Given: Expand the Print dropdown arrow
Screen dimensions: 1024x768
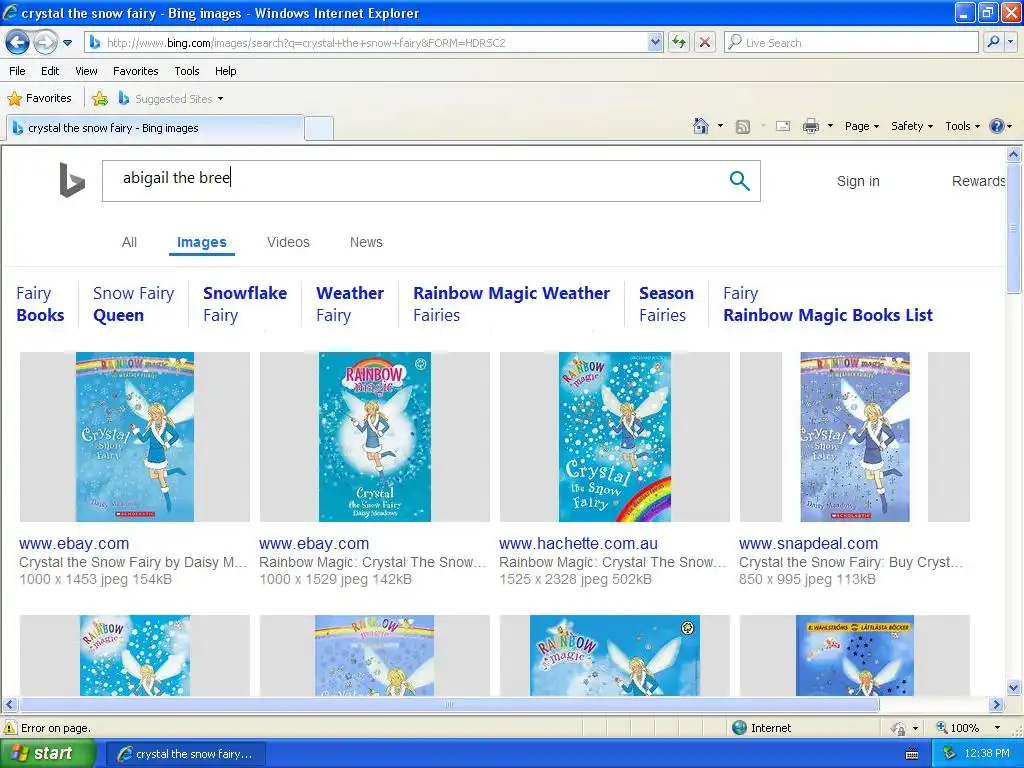Looking at the screenshot, I should (830, 126).
